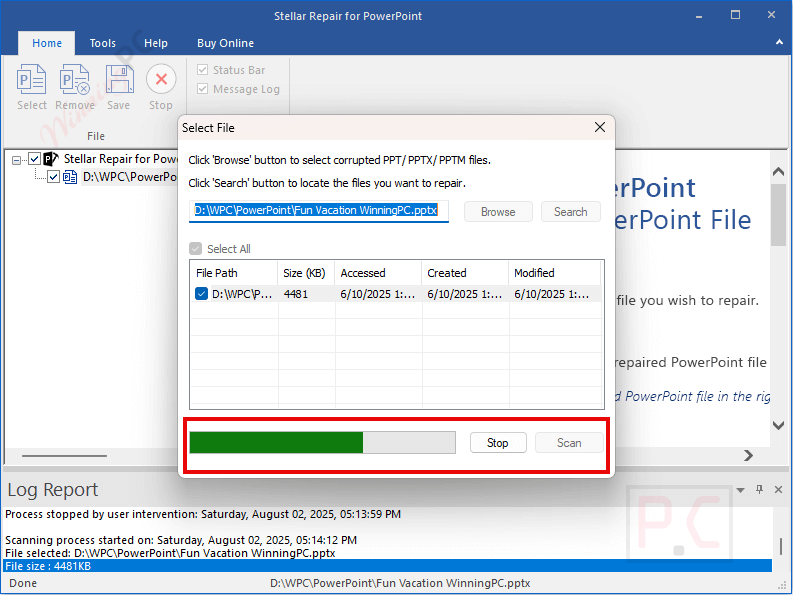
Task: Collapse the ribbon with the up chevron
Action: pyautogui.click(x=779, y=42)
